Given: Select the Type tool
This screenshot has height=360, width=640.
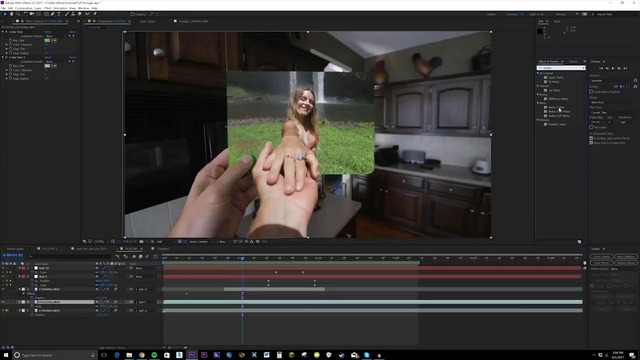Looking at the screenshot, I should click(x=59, y=14).
